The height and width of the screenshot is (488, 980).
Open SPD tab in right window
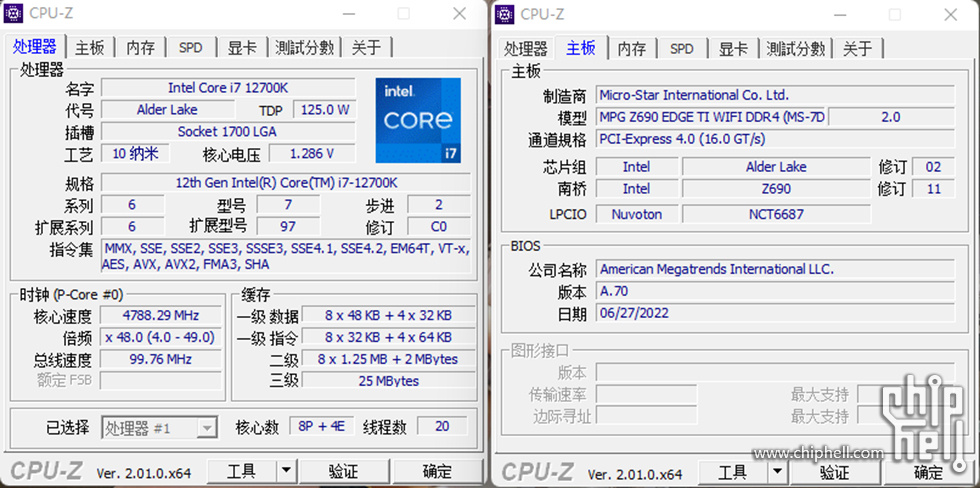pos(682,48)
